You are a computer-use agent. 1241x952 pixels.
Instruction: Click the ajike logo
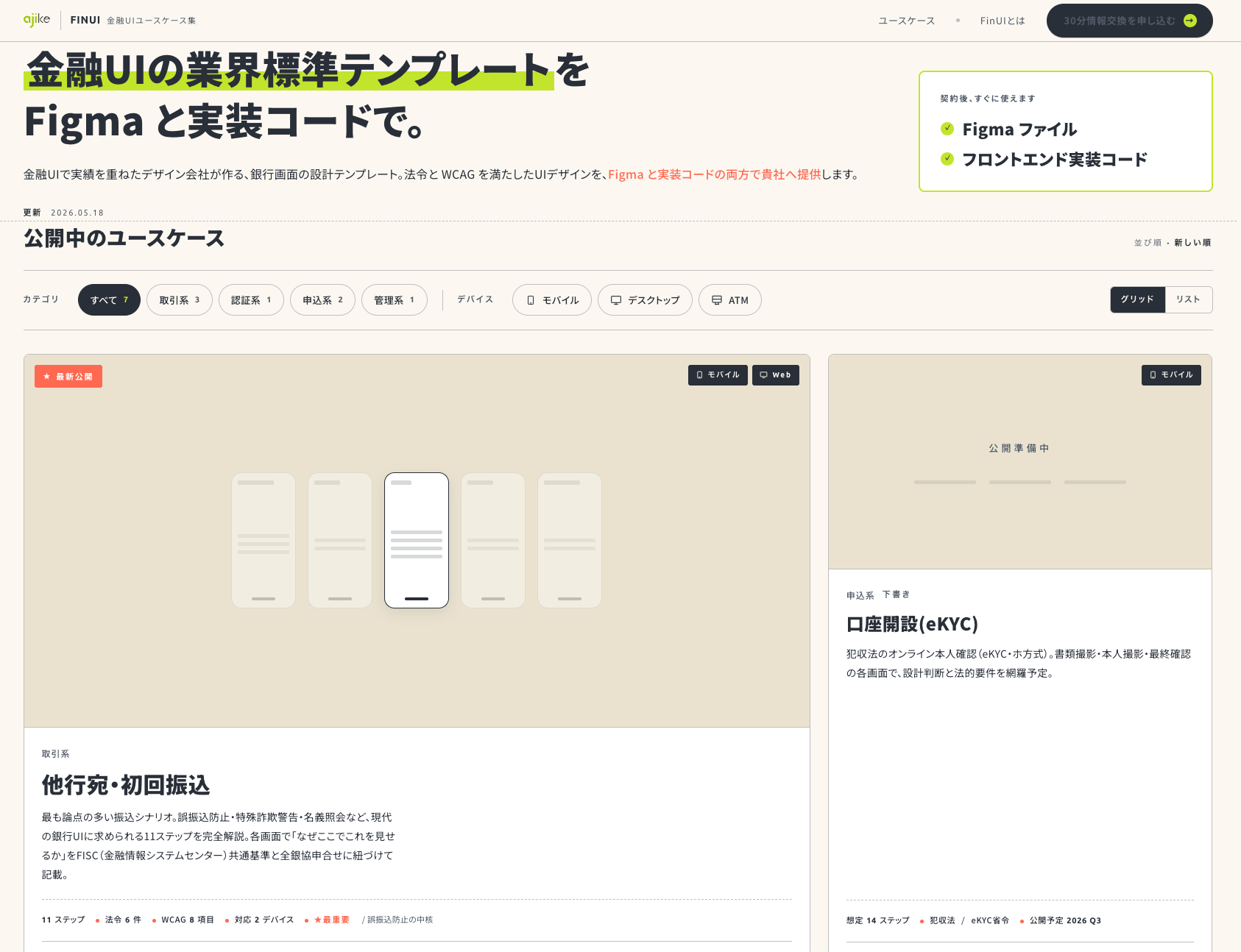pos(37,20)
